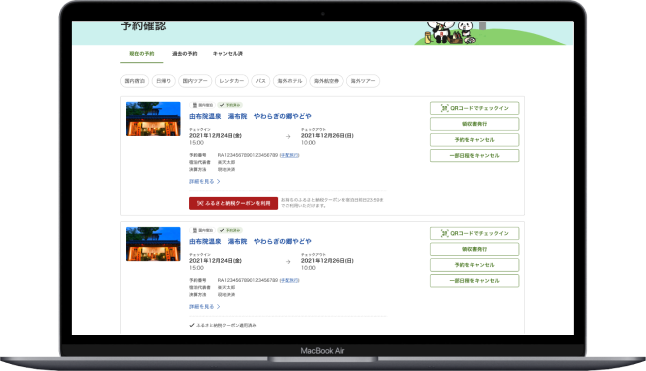Click the red ふるさと納税クーポンを利用 button

(233, 203)
